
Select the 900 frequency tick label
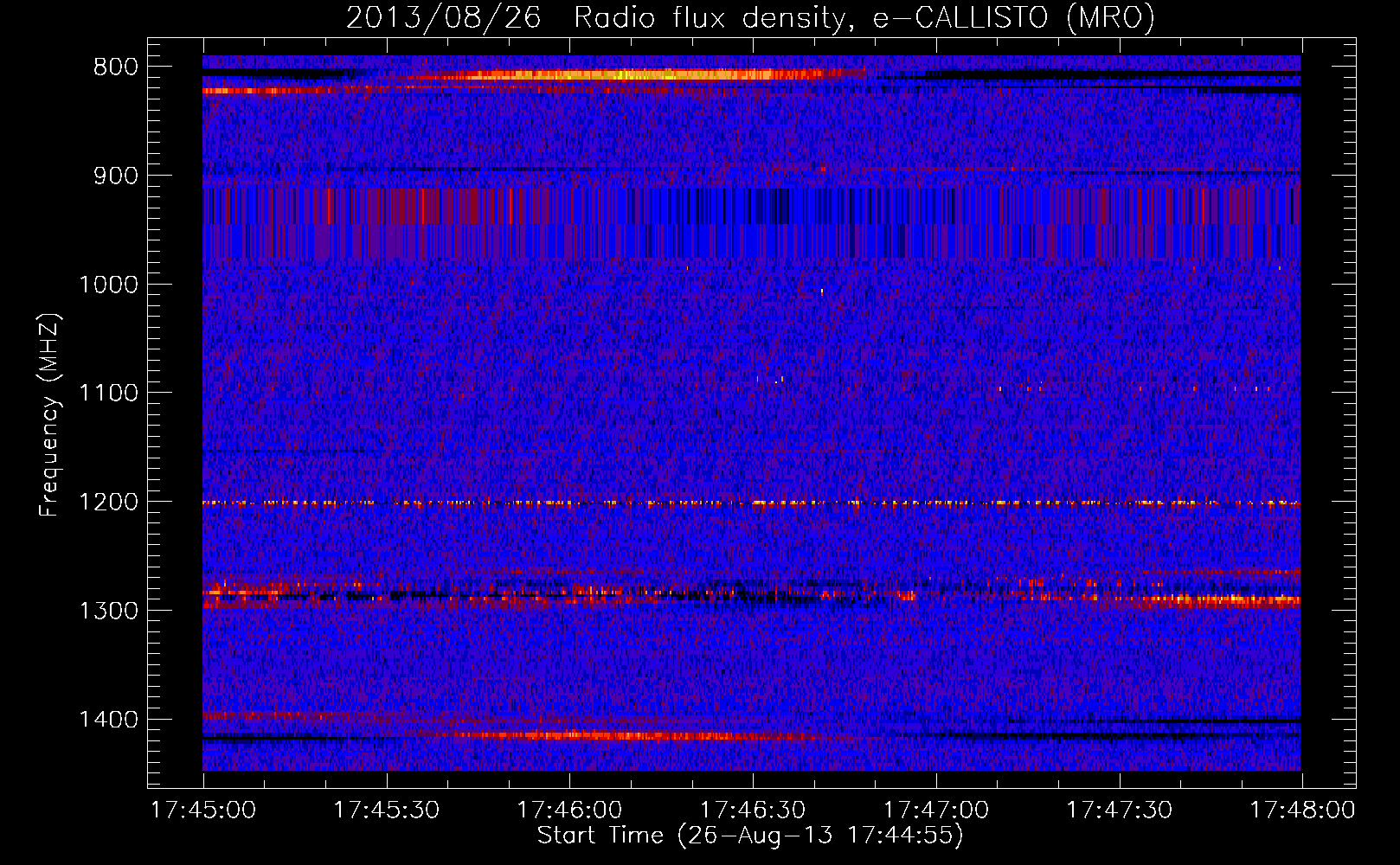point(115,176)
